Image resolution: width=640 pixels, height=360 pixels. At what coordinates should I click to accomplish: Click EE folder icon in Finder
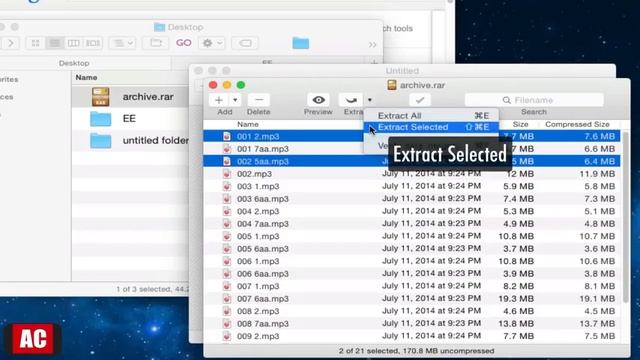pos(100,119)
